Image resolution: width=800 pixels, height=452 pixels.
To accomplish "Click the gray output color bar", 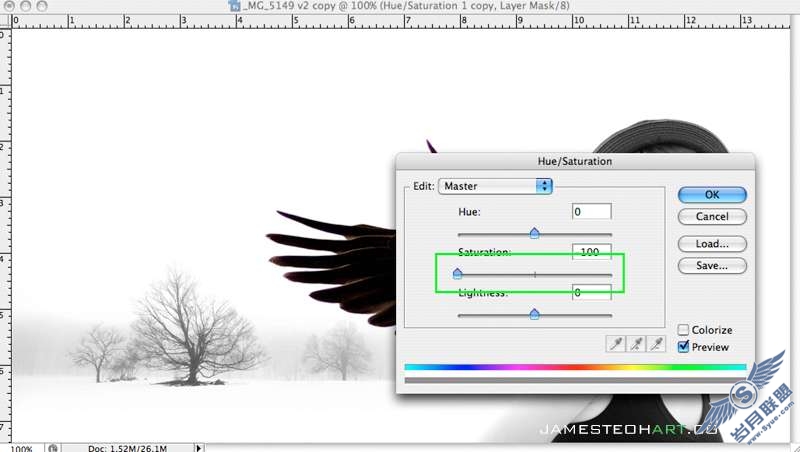I will [x=575, y=380].
